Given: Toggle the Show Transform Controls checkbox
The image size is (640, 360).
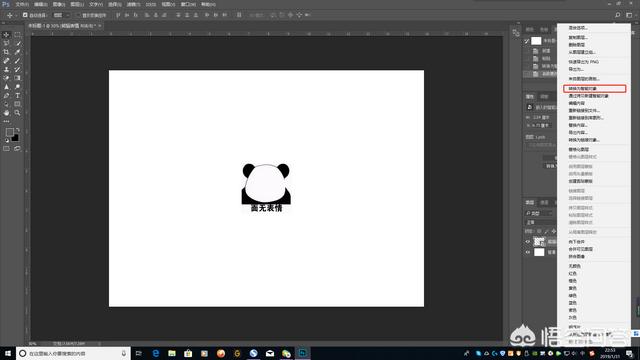Looking at the screenshot, I should tap(79, 15).
